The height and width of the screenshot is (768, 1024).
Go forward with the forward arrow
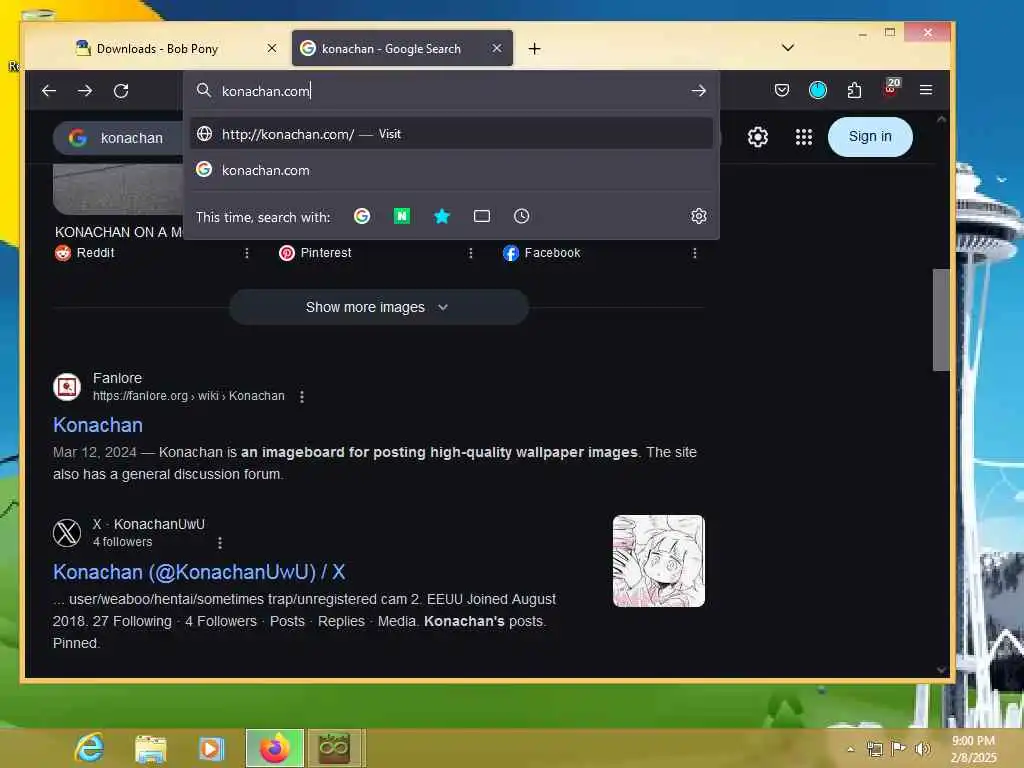tap(85, 91)
